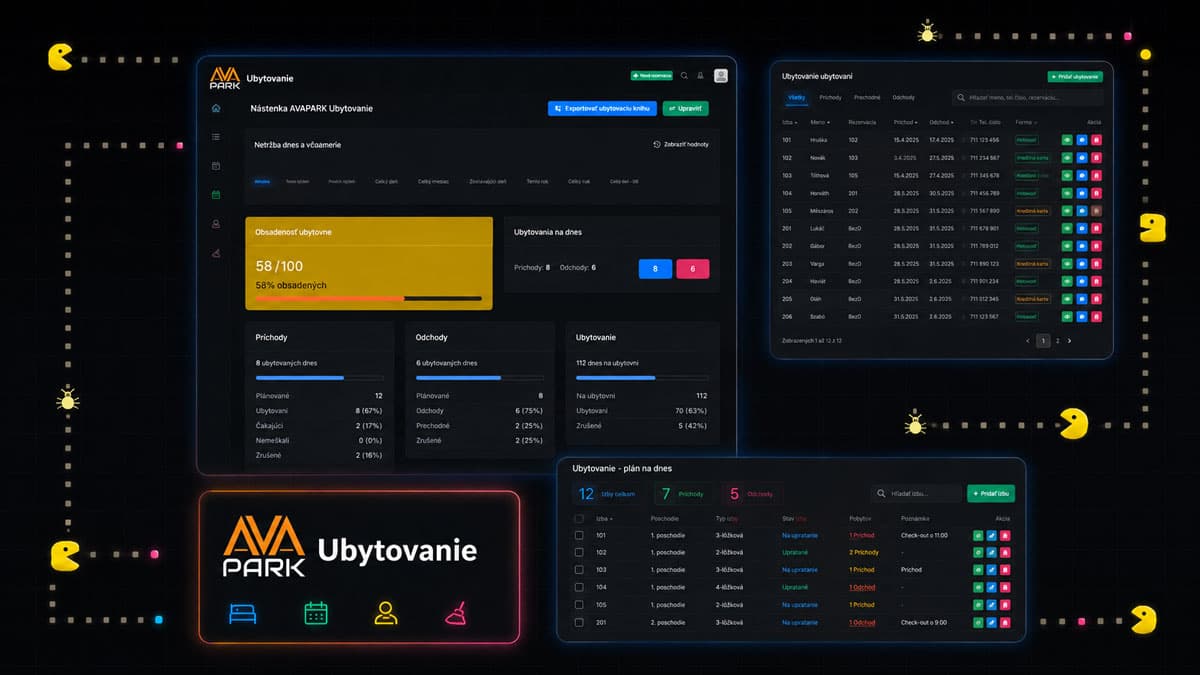Click 'Zobraziť hodnoty' link on dashboard
The height and width of the screenshot is (675, 1200).
click(681, 144)
